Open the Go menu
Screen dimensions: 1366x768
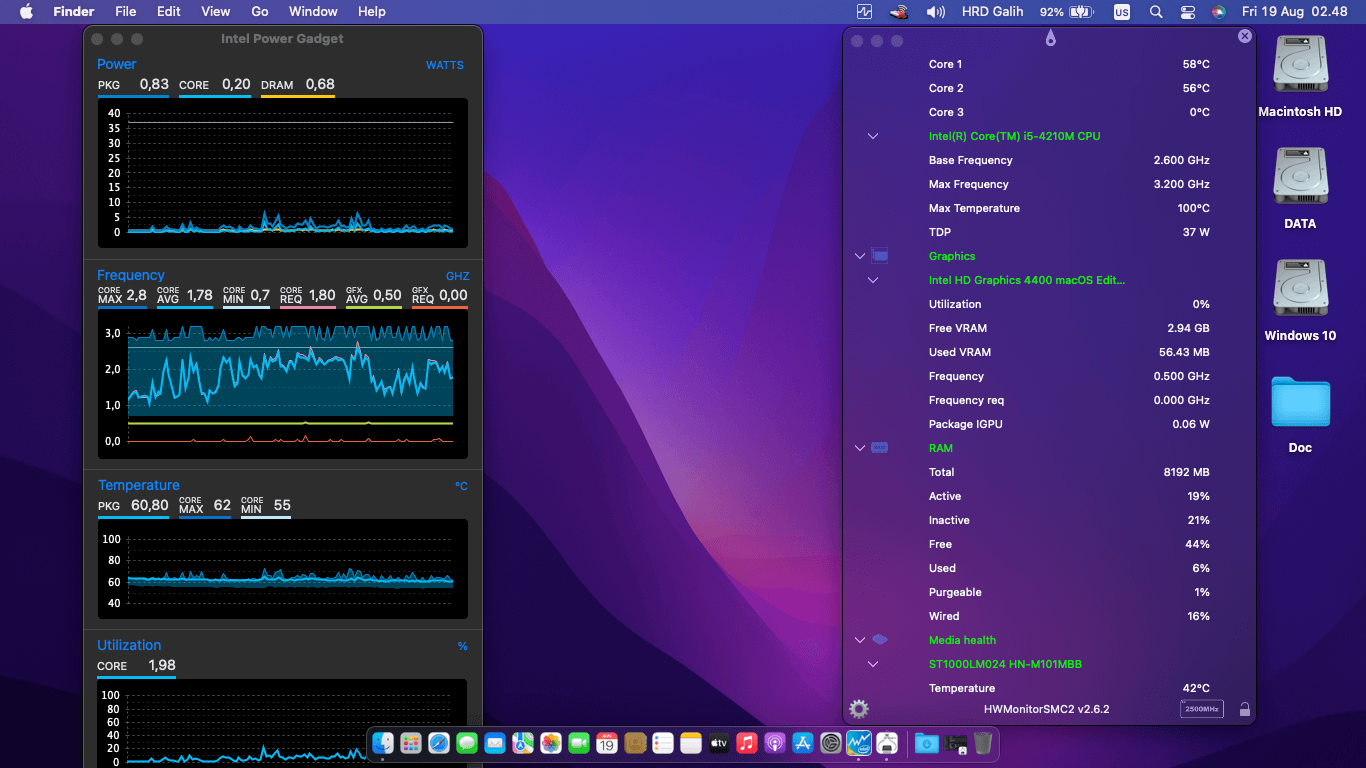pos(260,11)
